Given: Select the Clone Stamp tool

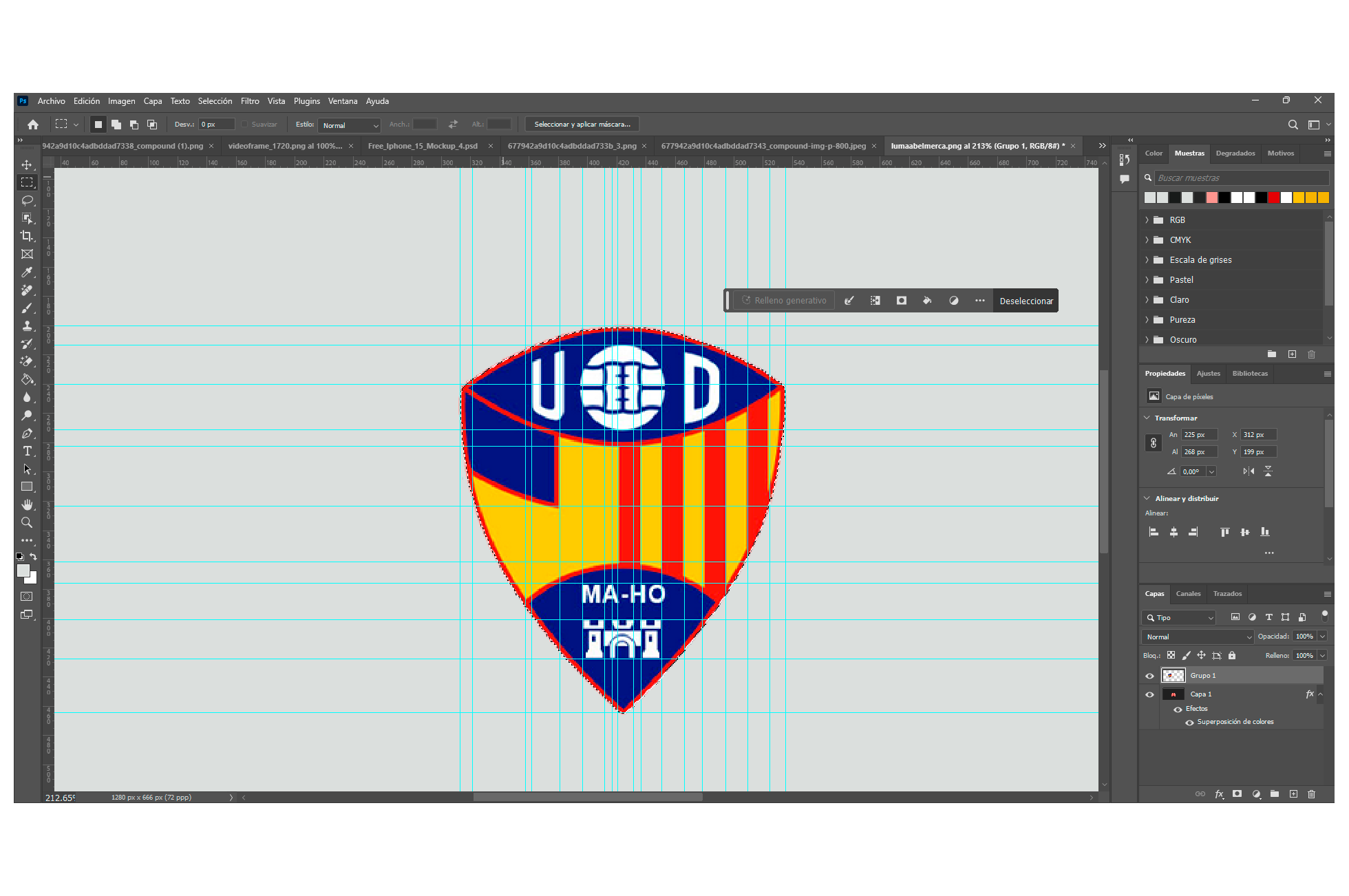Looking at the screenshot, I should tap(27, 326).
